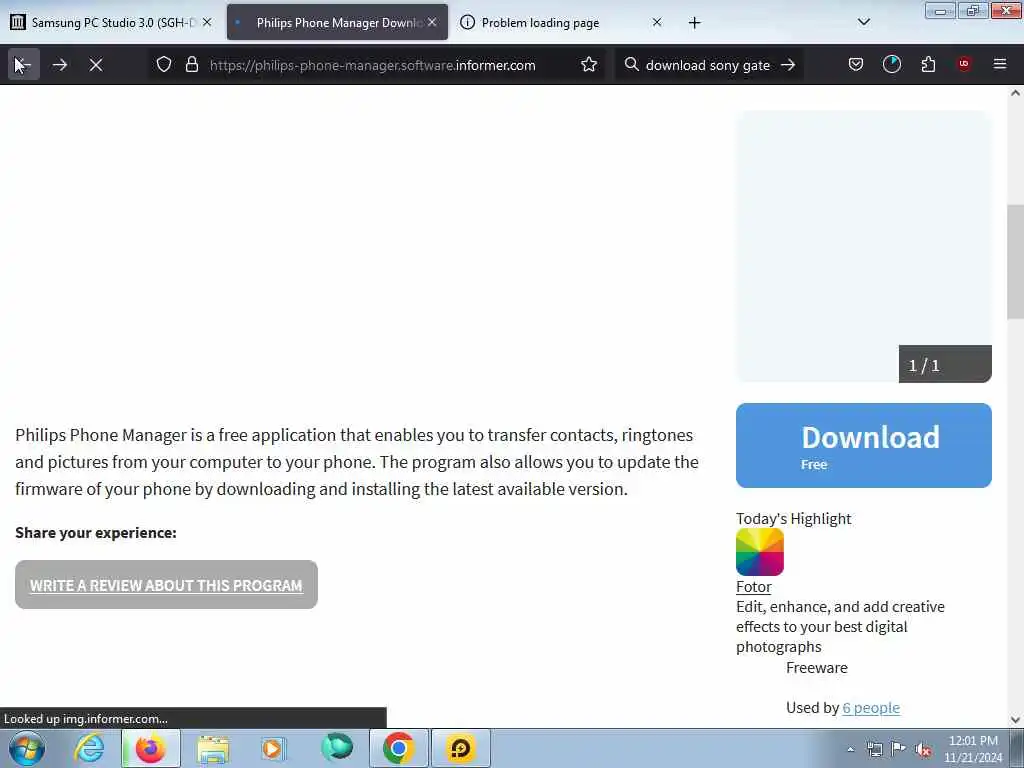Open Google Chrome from taskbar

coord(398,748)
